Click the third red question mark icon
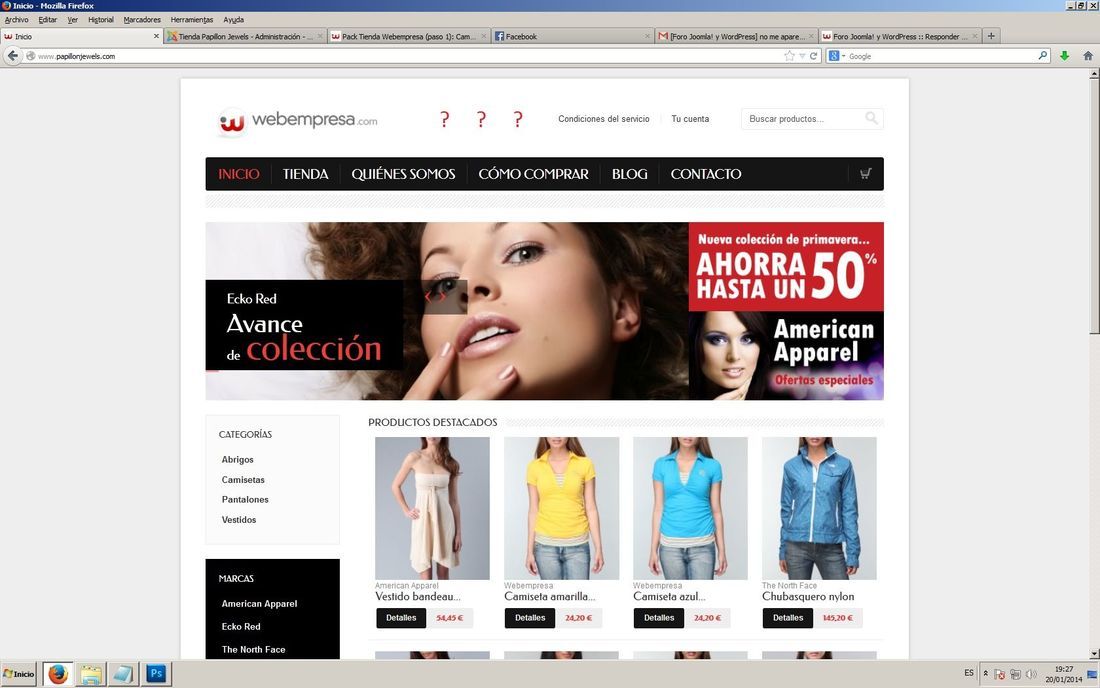The width and height of the screenshot is (1100, 688). point(518,119)
